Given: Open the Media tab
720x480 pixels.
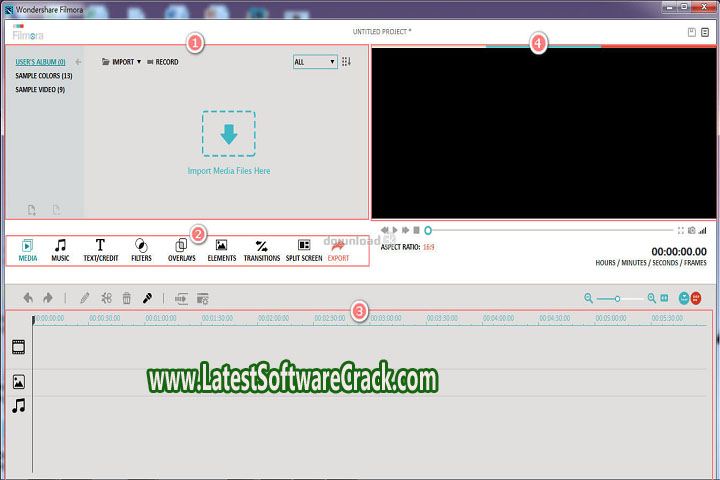Looking at the screenshot, I should click(x=28, y=250).
